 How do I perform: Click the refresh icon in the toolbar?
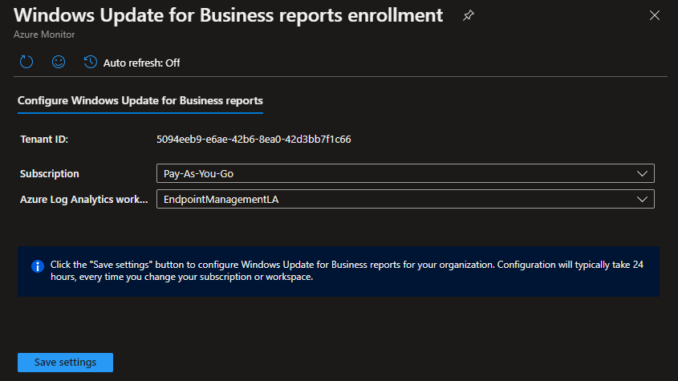[x=26, y=62]
